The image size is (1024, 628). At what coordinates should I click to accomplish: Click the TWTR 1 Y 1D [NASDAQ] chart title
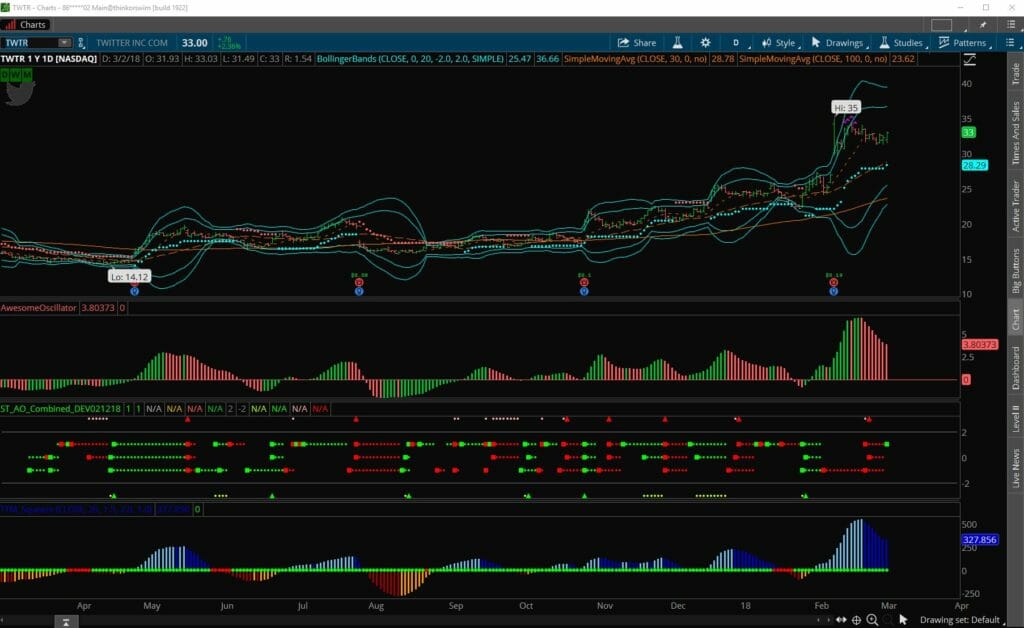click(49, 59)
